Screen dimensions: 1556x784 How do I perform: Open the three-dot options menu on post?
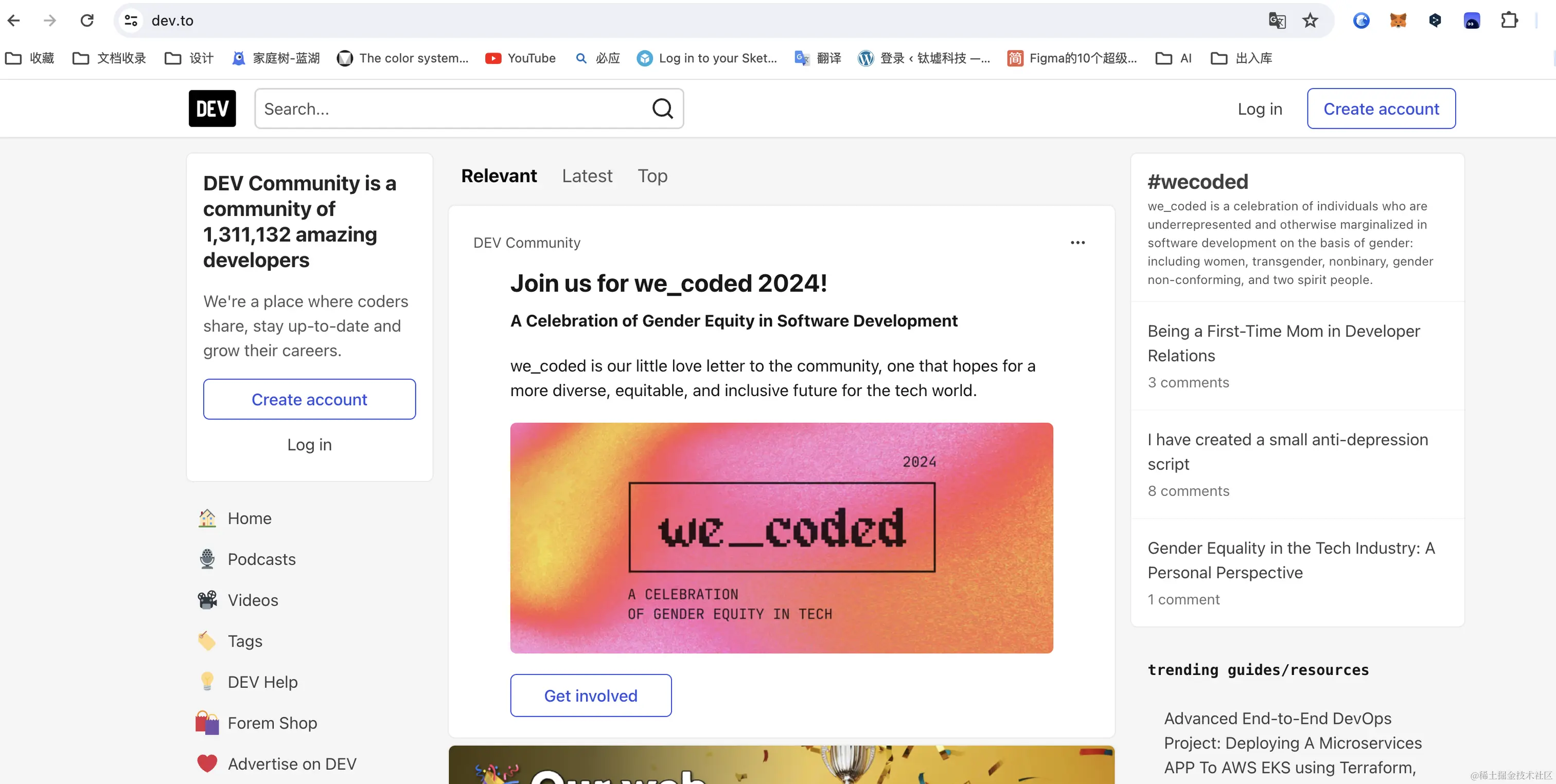tap(1077, 243)
